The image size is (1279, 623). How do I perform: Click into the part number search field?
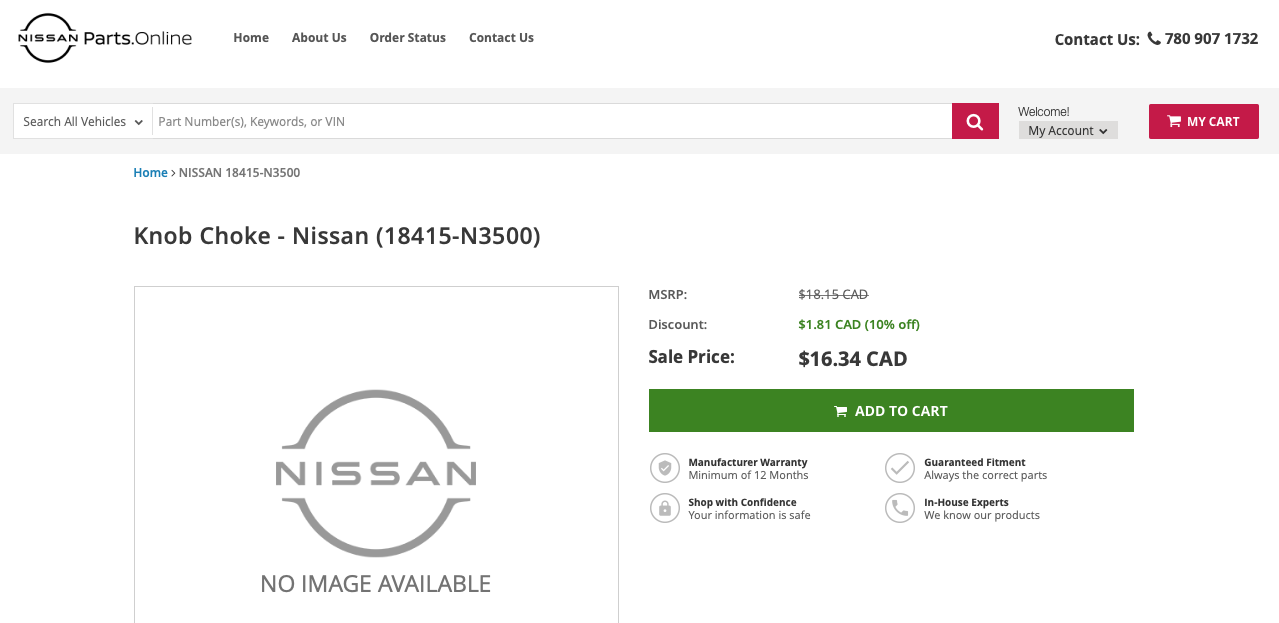[x=552, y=121]
